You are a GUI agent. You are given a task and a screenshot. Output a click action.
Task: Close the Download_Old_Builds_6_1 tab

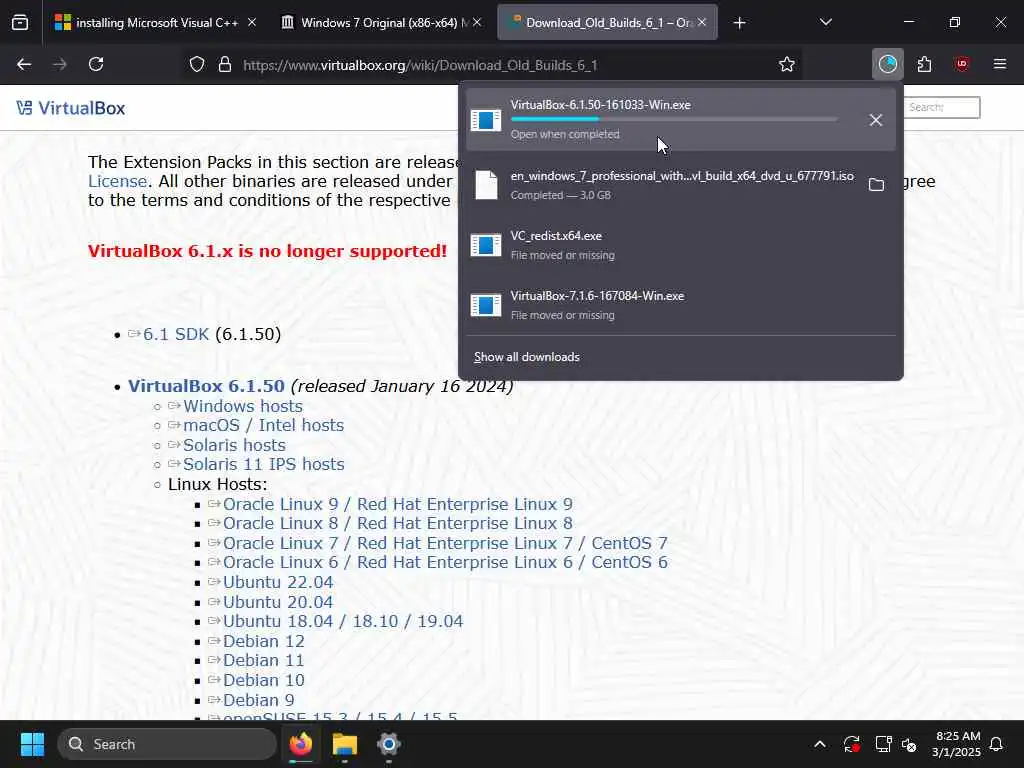coord(701,22)
